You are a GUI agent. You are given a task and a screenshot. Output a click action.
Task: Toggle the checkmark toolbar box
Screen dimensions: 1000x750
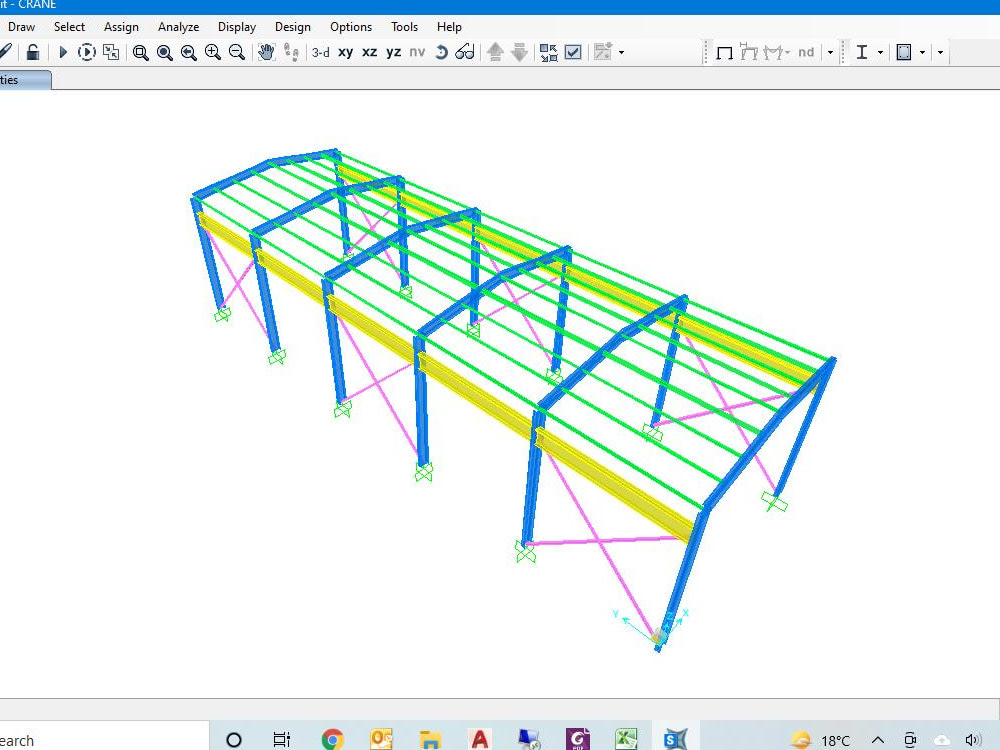coord(572,52)
